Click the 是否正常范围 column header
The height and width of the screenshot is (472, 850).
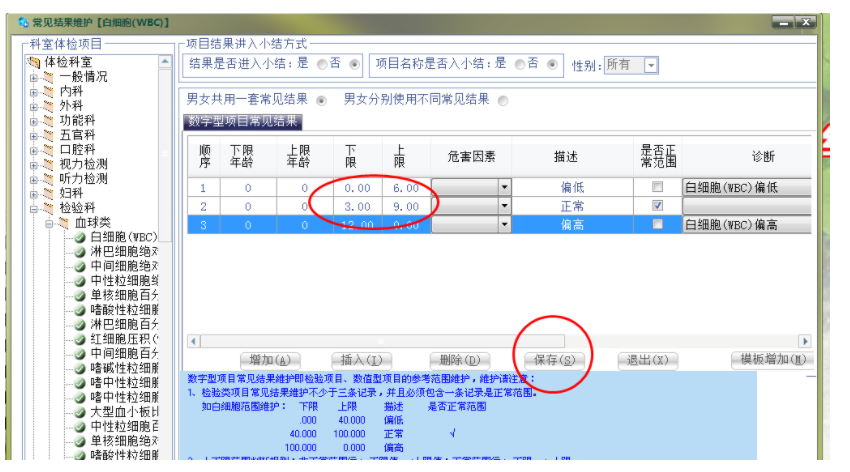(x=658, y=157)
